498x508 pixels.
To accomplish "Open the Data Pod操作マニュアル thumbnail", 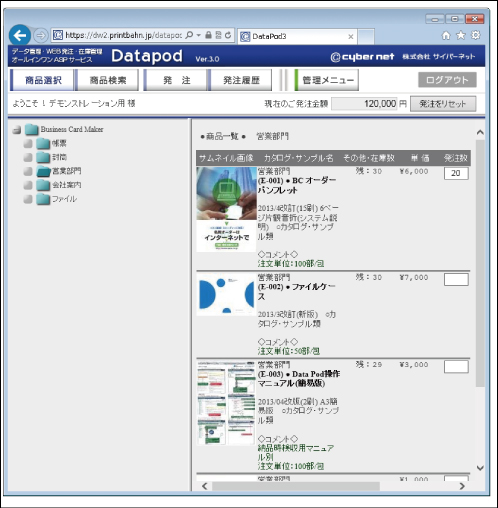I will point(226,403).
